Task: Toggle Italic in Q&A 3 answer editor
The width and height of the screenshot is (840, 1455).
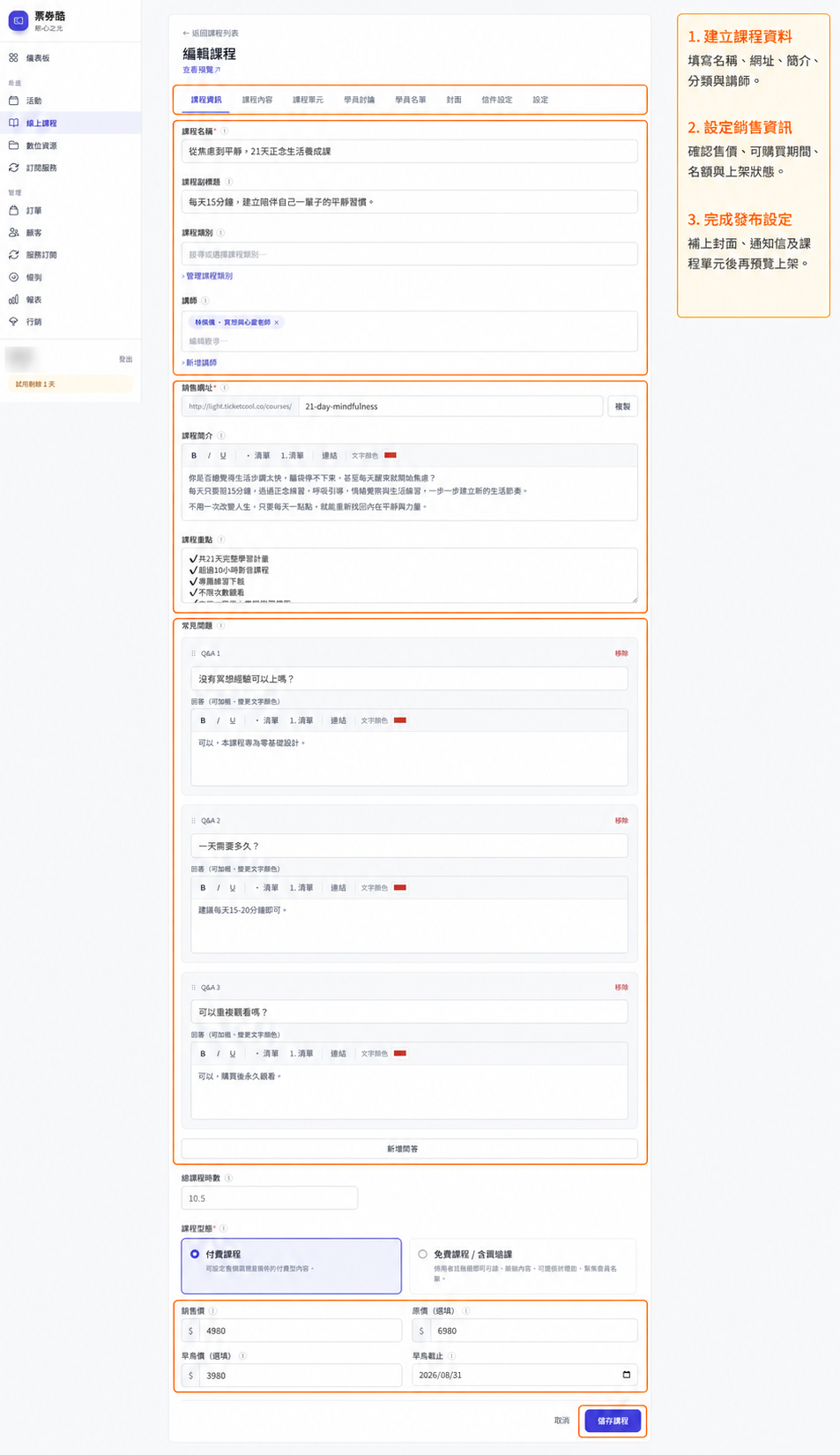Action: tap(218, 1054)
